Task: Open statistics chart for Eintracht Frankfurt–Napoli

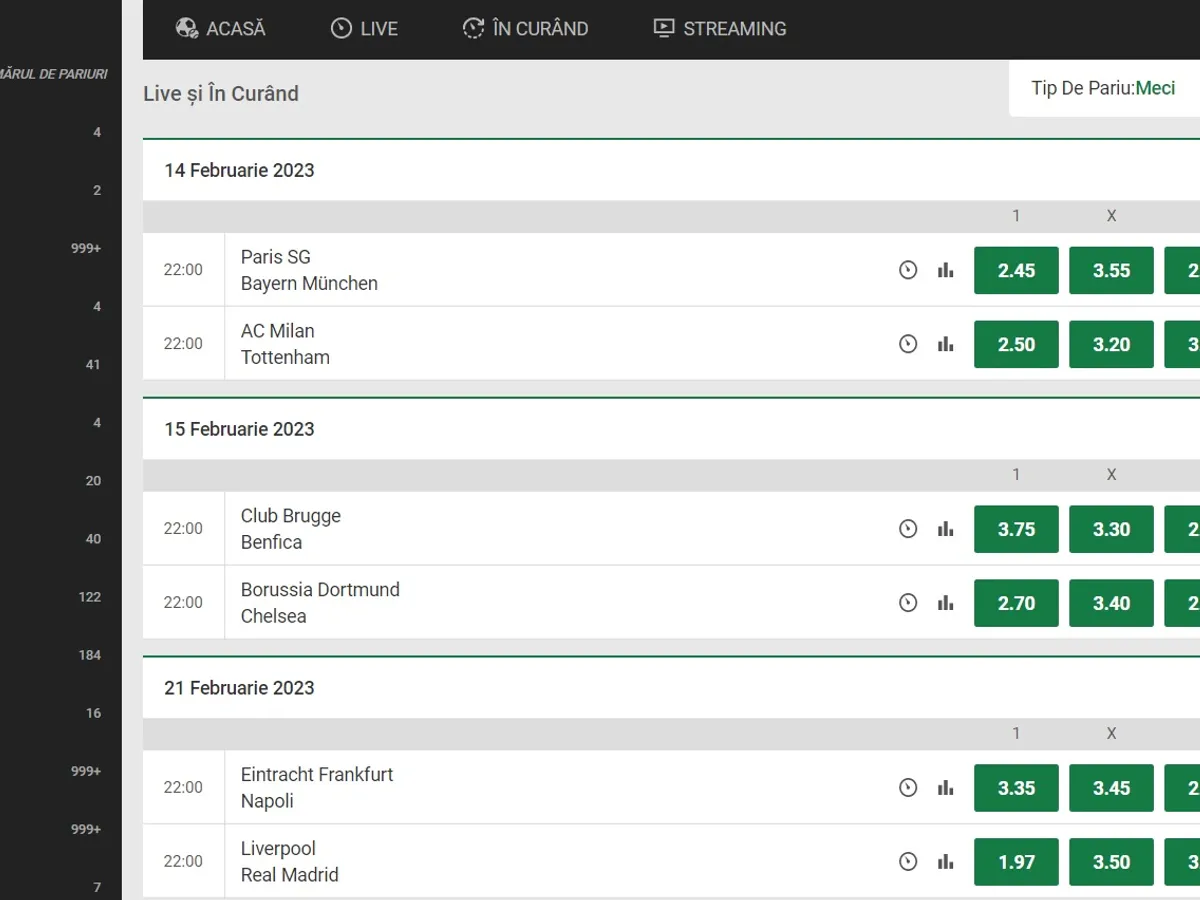Action: pos(945,788)
